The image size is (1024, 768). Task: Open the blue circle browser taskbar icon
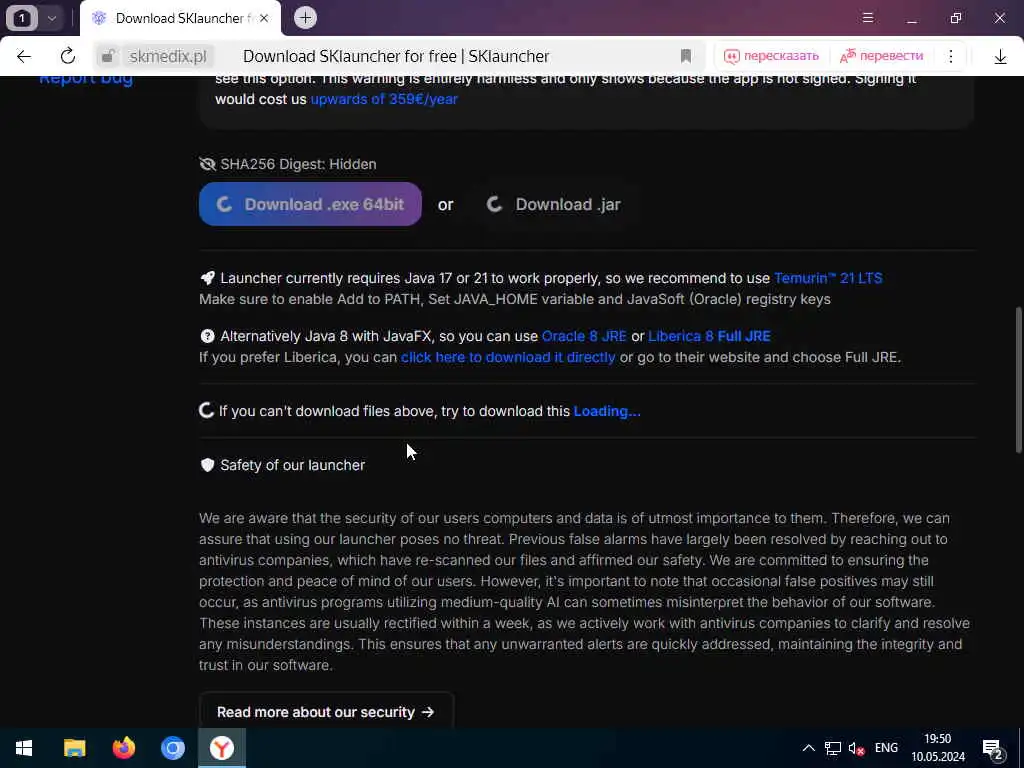173,748
